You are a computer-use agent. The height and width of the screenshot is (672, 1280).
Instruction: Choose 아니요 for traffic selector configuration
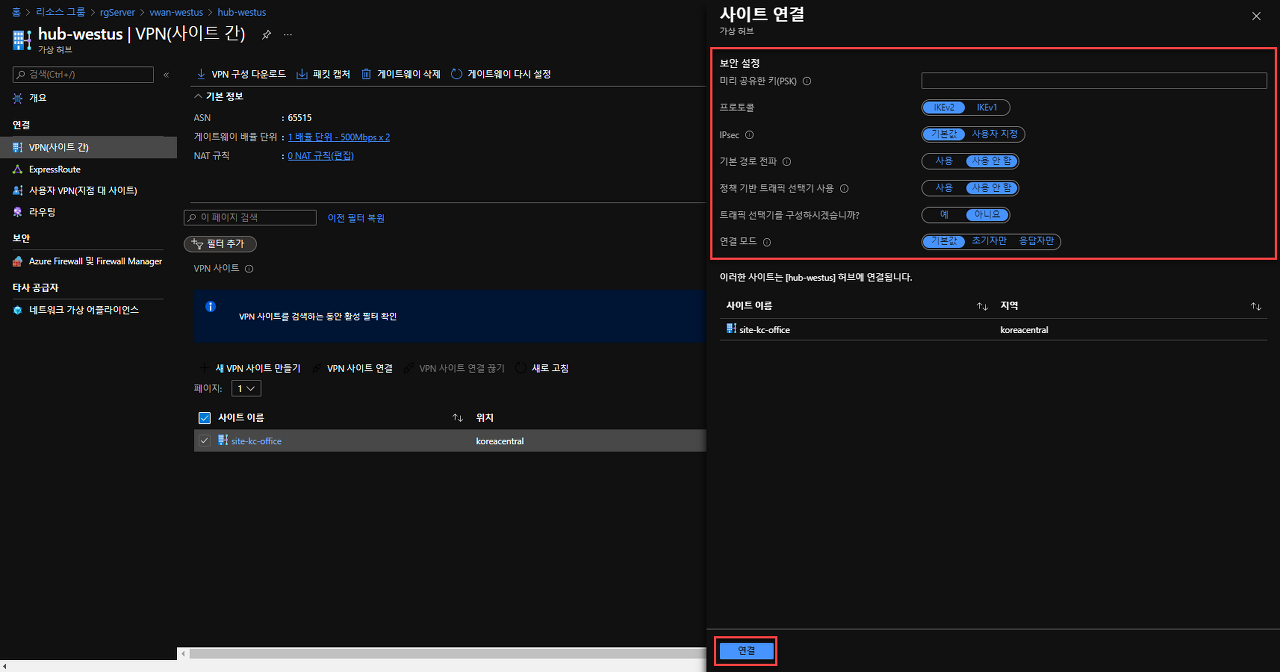coord(988,215)
